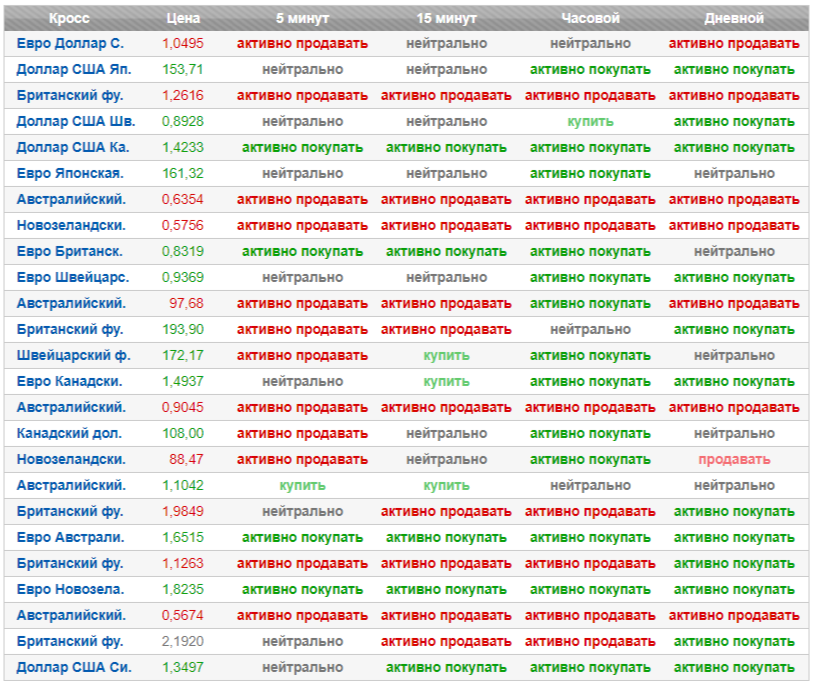813x686 pixels.
Task: Select the price value 1,4233
Action: click(183, 147)
